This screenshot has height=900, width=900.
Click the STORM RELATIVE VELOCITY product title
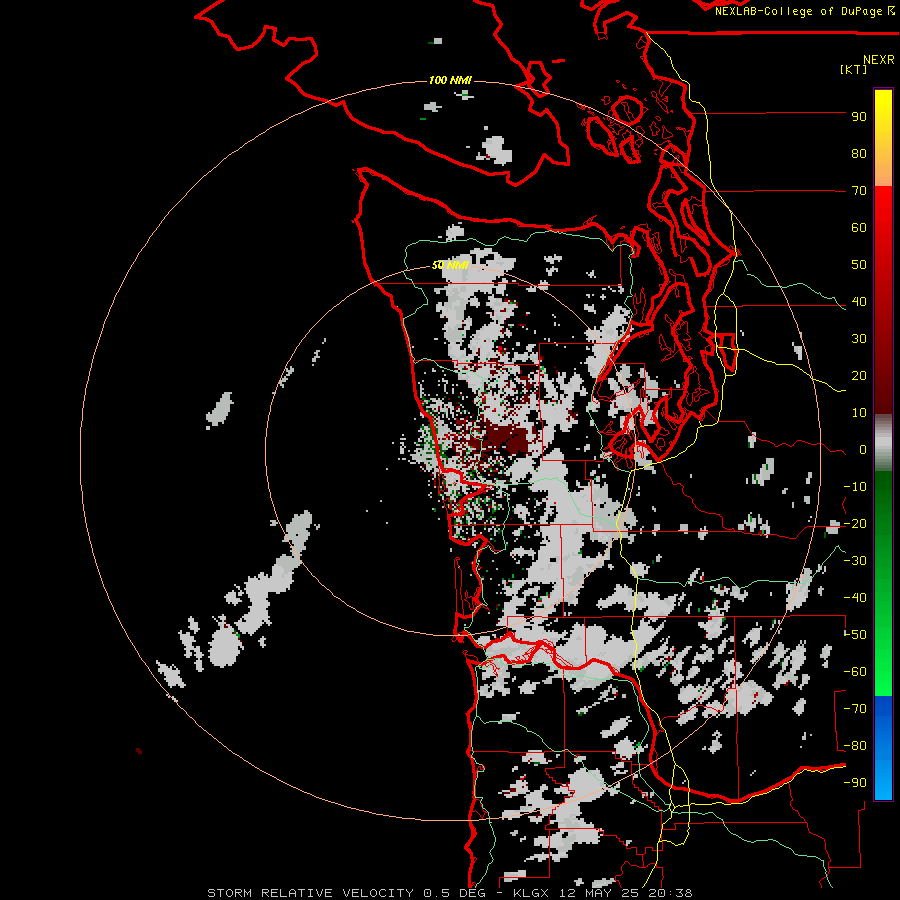click(310, 893)
